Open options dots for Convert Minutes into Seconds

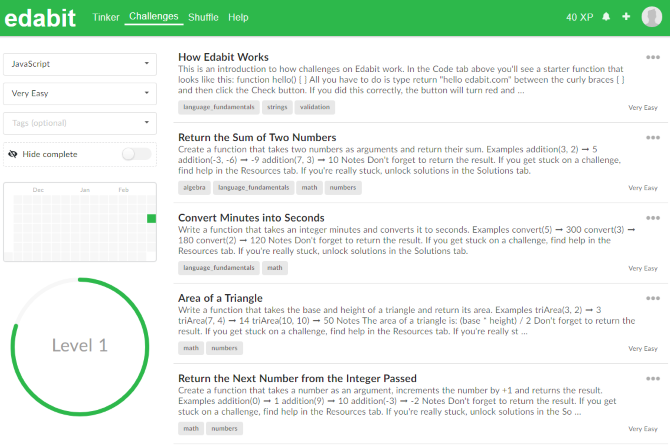click(x=653, y=218)
